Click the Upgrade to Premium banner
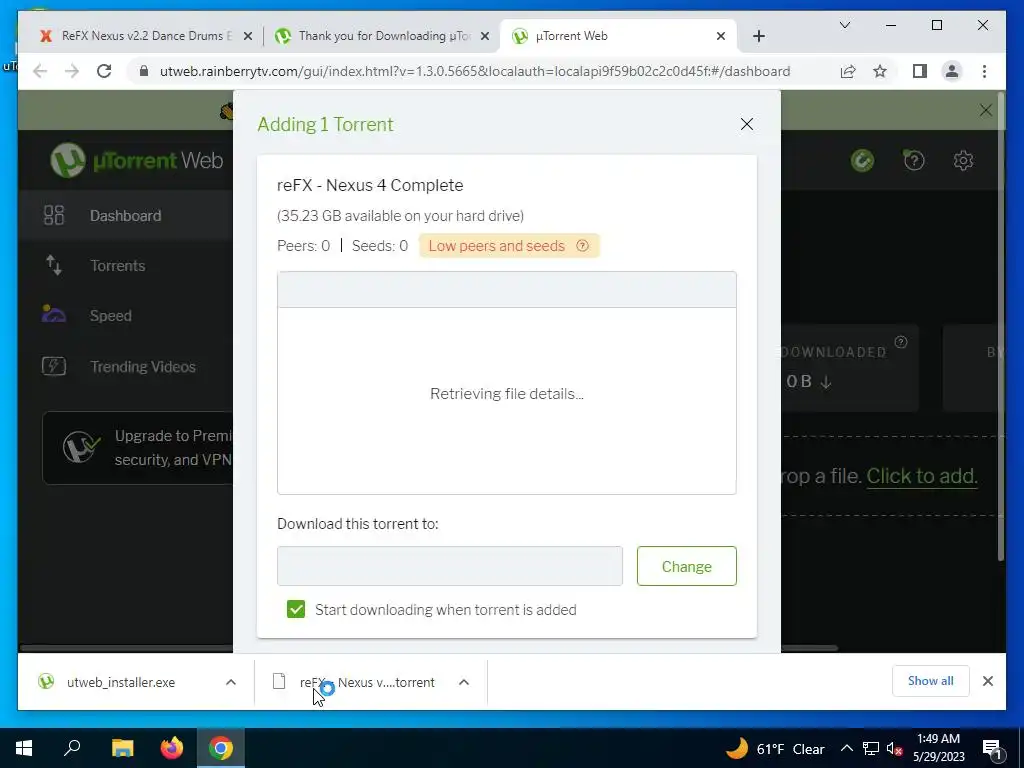The image size is (1024, 768). [138, 448]
